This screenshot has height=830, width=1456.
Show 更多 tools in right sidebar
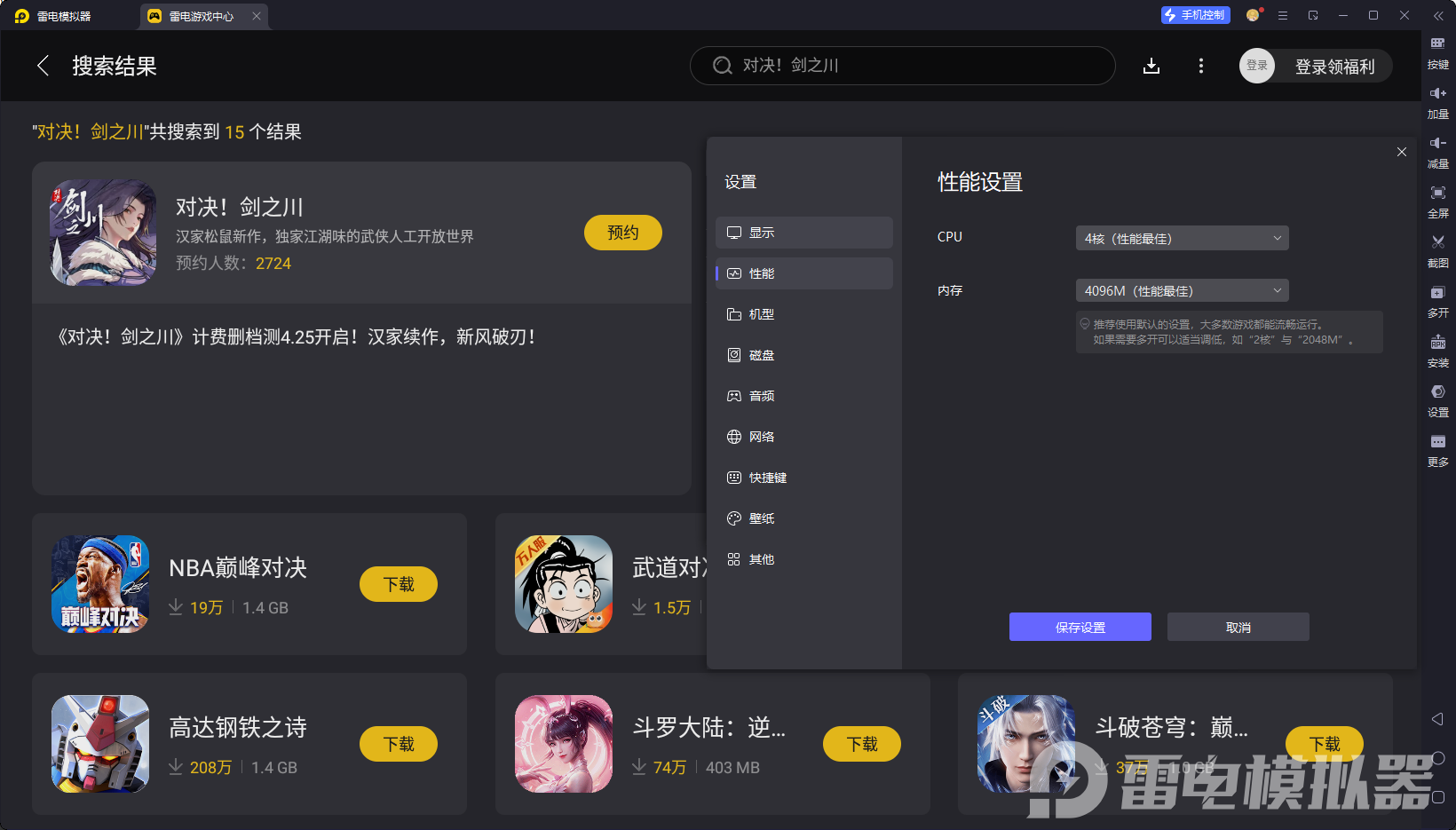click(1437, 449)
